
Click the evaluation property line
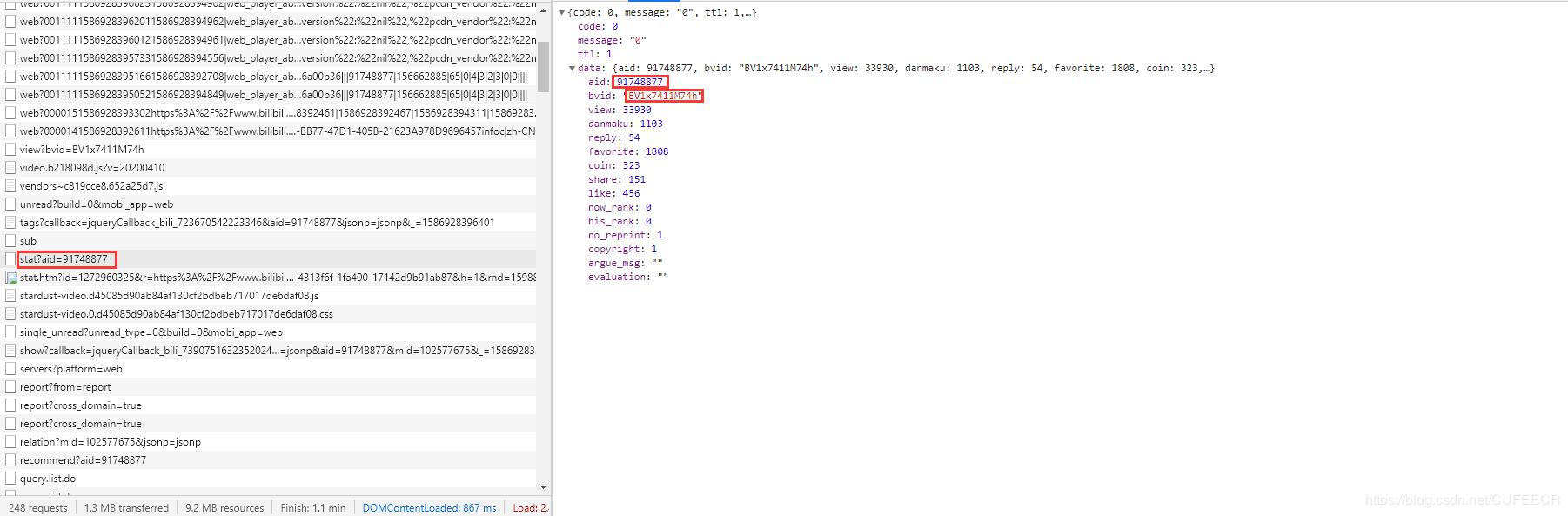click(x=628, y=277)
